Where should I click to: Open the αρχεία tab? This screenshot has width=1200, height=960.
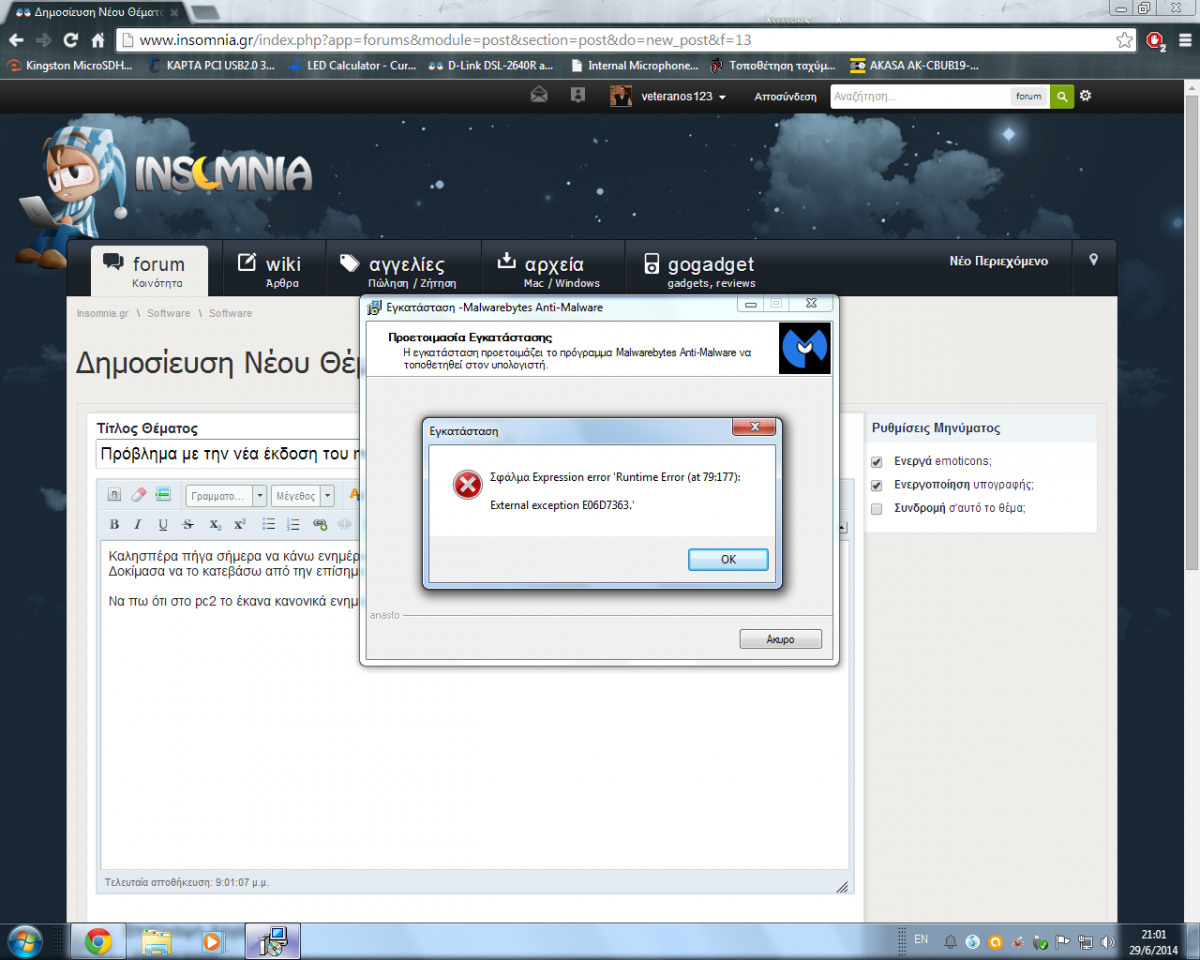point(553,269)
